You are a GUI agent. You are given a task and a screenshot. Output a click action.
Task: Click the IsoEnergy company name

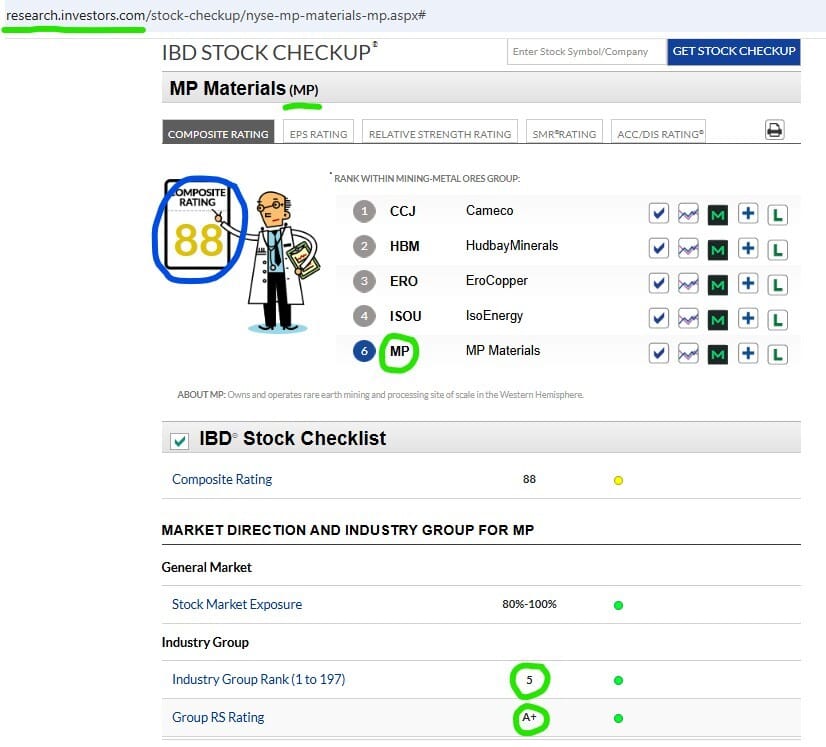(x=494, y=316)
